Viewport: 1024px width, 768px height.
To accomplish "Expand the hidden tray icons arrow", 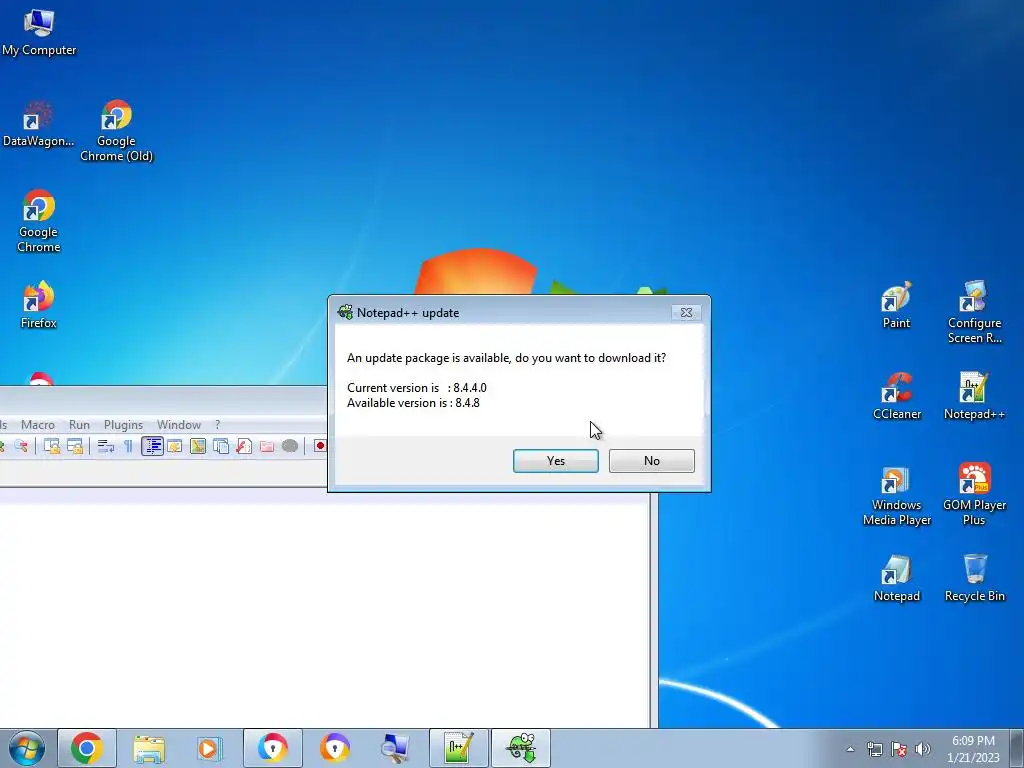I will [850, 749].
